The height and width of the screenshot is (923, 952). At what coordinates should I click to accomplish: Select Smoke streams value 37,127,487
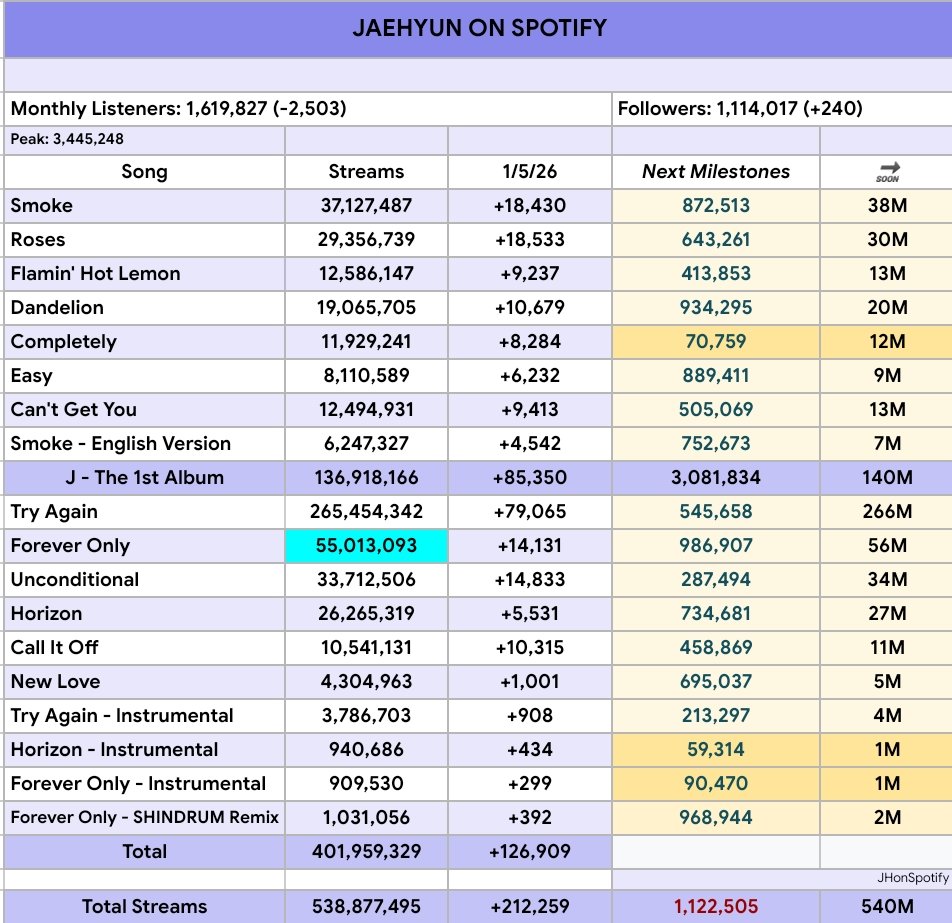pos(366,206)
